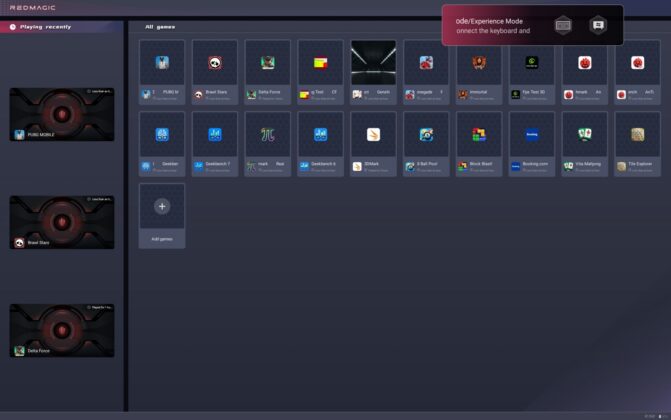Open the Brawl Stars card in All games
This screenshot has height=420, width=671.
215,72
